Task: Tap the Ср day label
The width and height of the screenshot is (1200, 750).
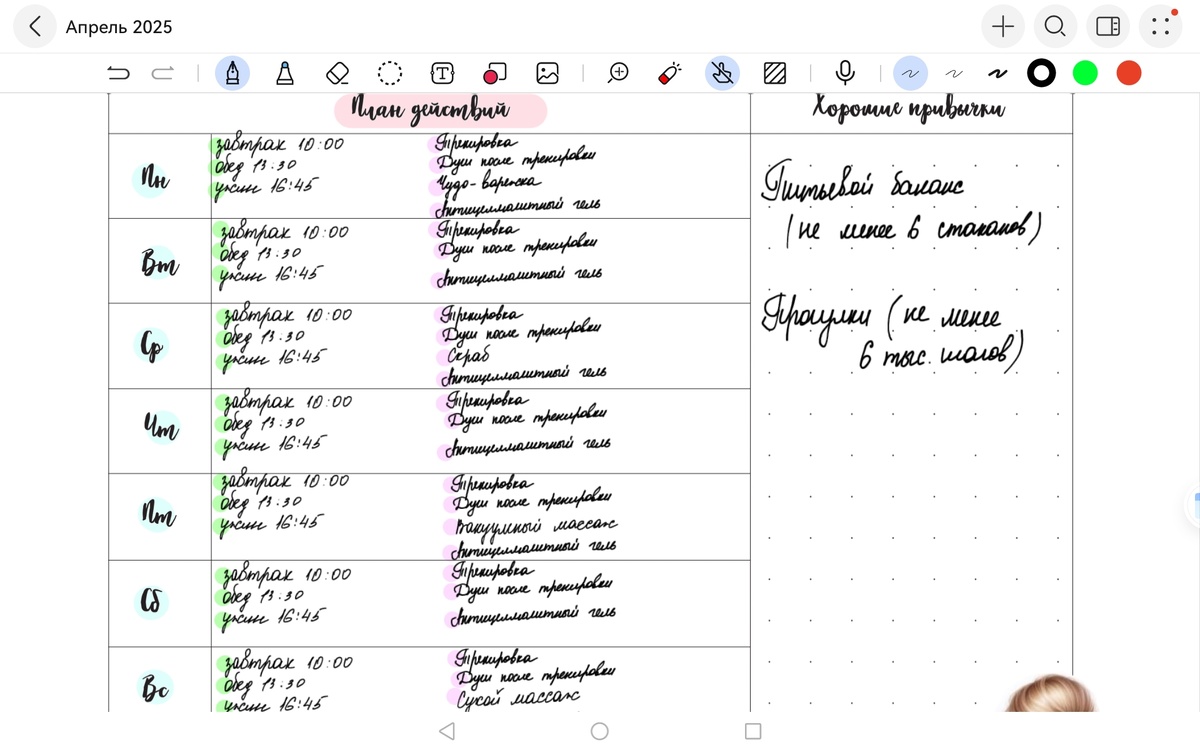Action: pos(152,346)
